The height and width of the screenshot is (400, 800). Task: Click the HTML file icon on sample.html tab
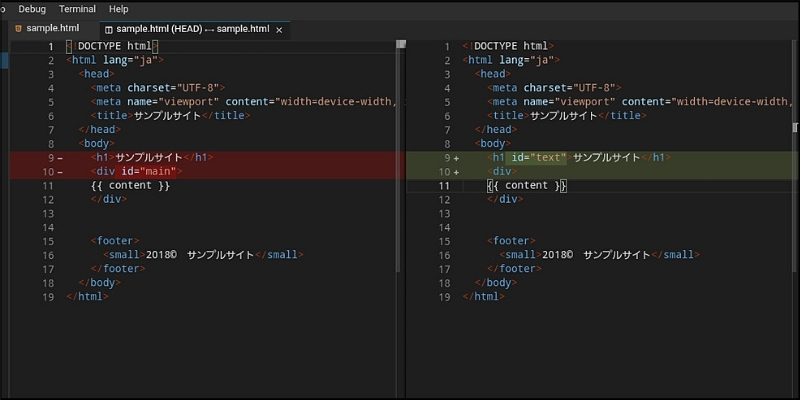pos(18,29)
